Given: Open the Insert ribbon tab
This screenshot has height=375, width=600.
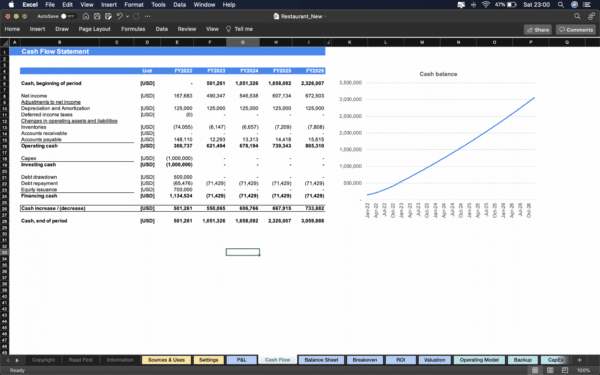Looking at the screenshot, I should click(x=38, y=29).
